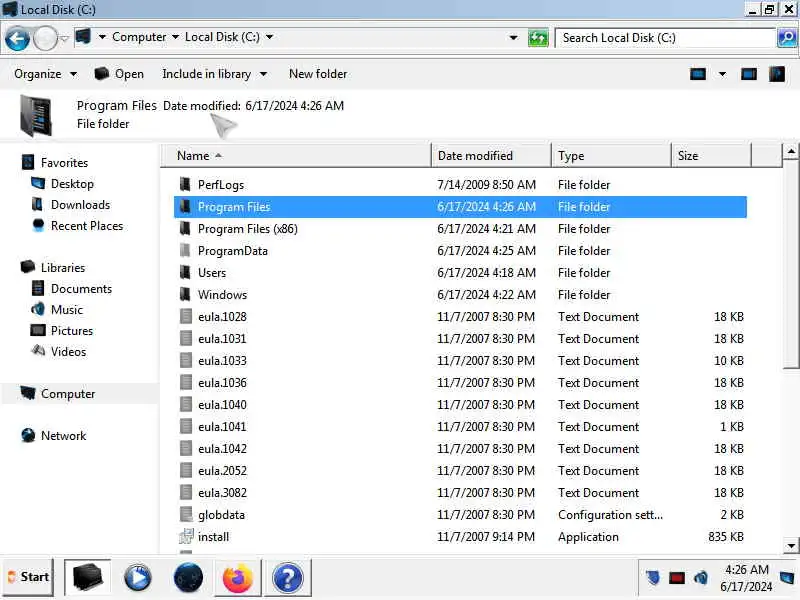Click the refresh icon beside address bar
This screenshot has width=800, height=600.
[x=538, y=38]
